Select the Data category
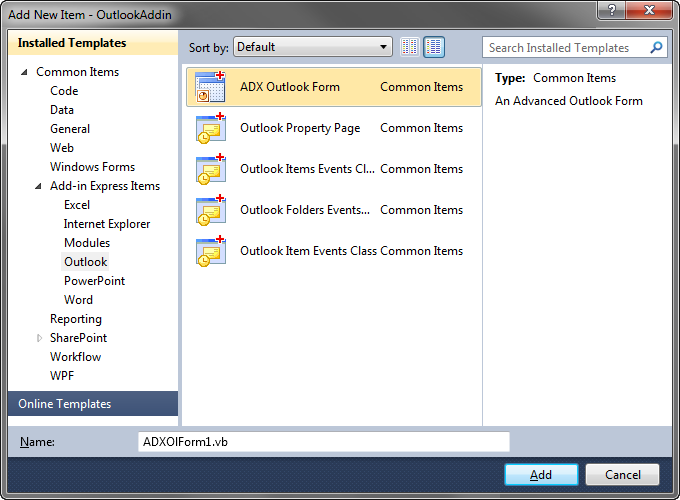Viewport: 680px width, 500px height. [x=62, y=110]
